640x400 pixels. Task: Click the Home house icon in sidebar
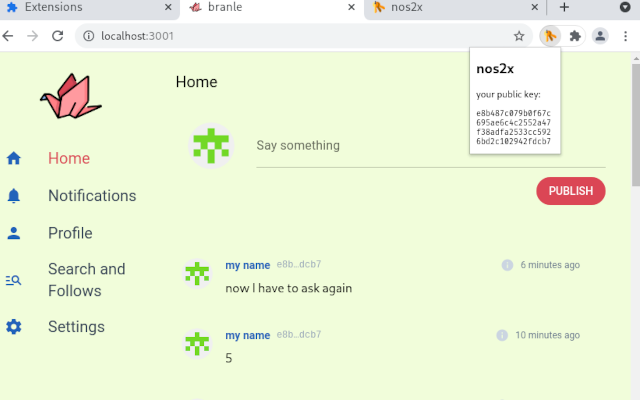tap(14, 158)
